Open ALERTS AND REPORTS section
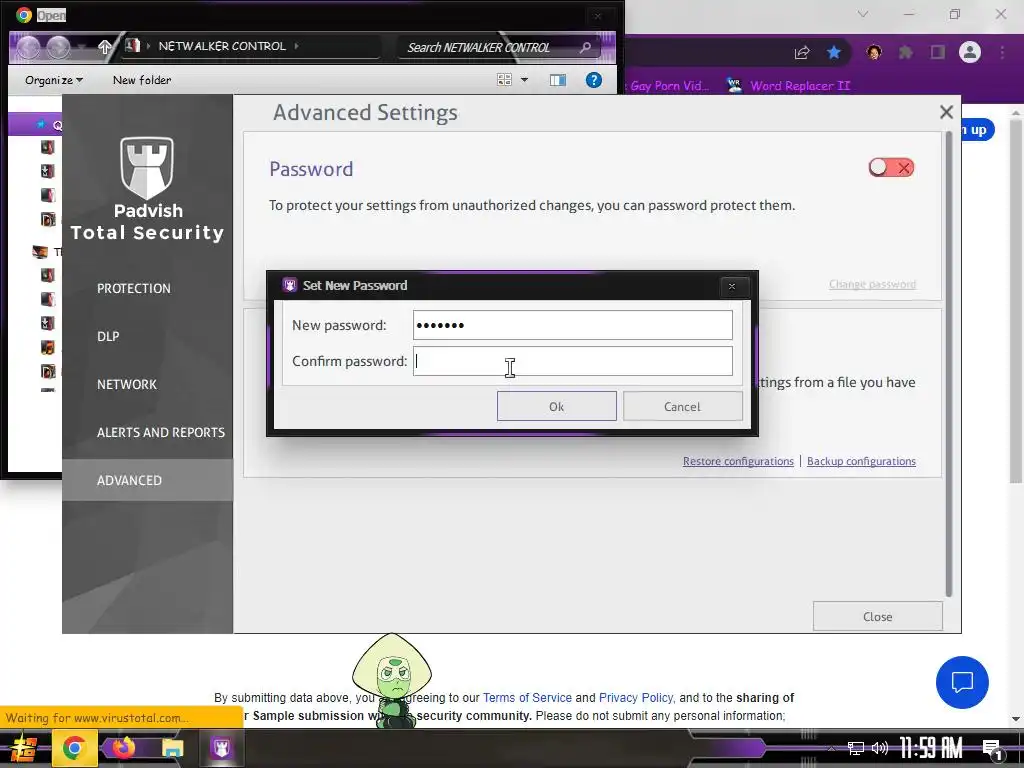Viewport: 1024px width, 768px height. (161, 432)
